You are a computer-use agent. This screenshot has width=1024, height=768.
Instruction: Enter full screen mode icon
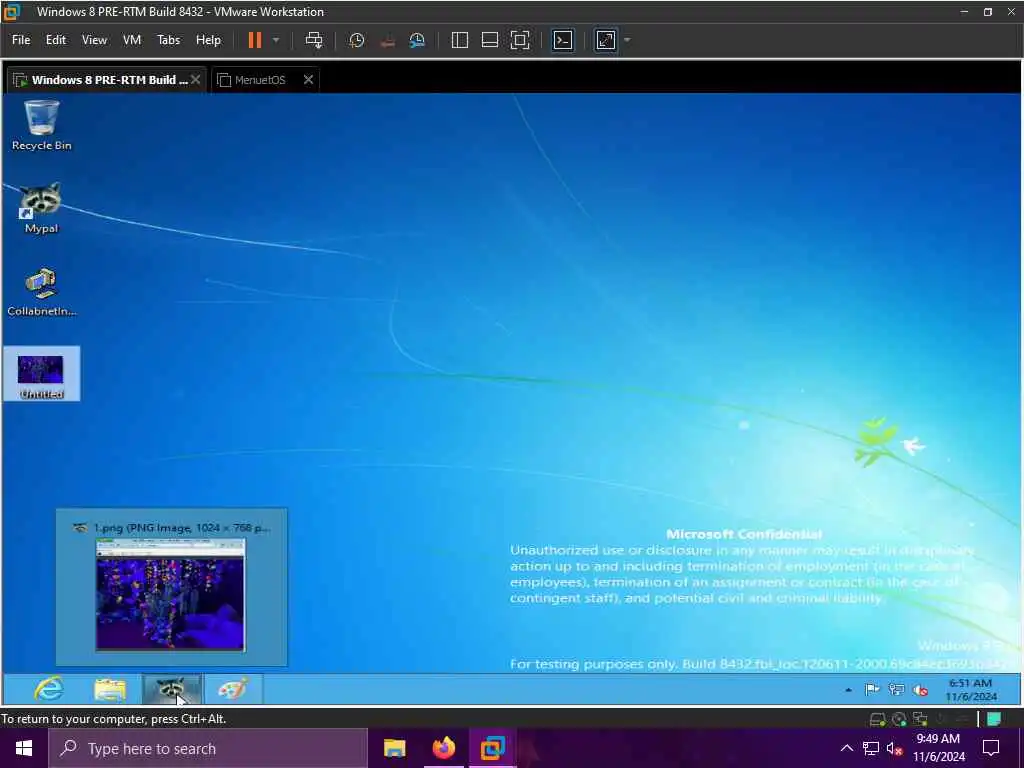520,40
